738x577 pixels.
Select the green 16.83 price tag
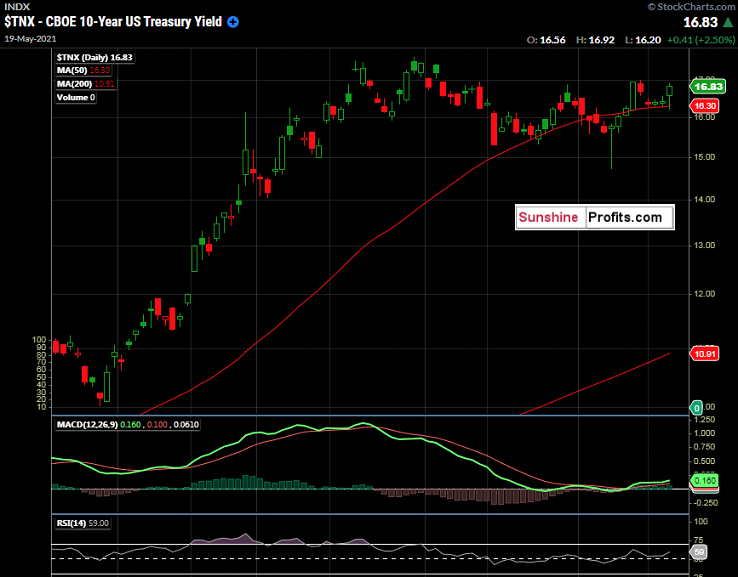point(708,87)
